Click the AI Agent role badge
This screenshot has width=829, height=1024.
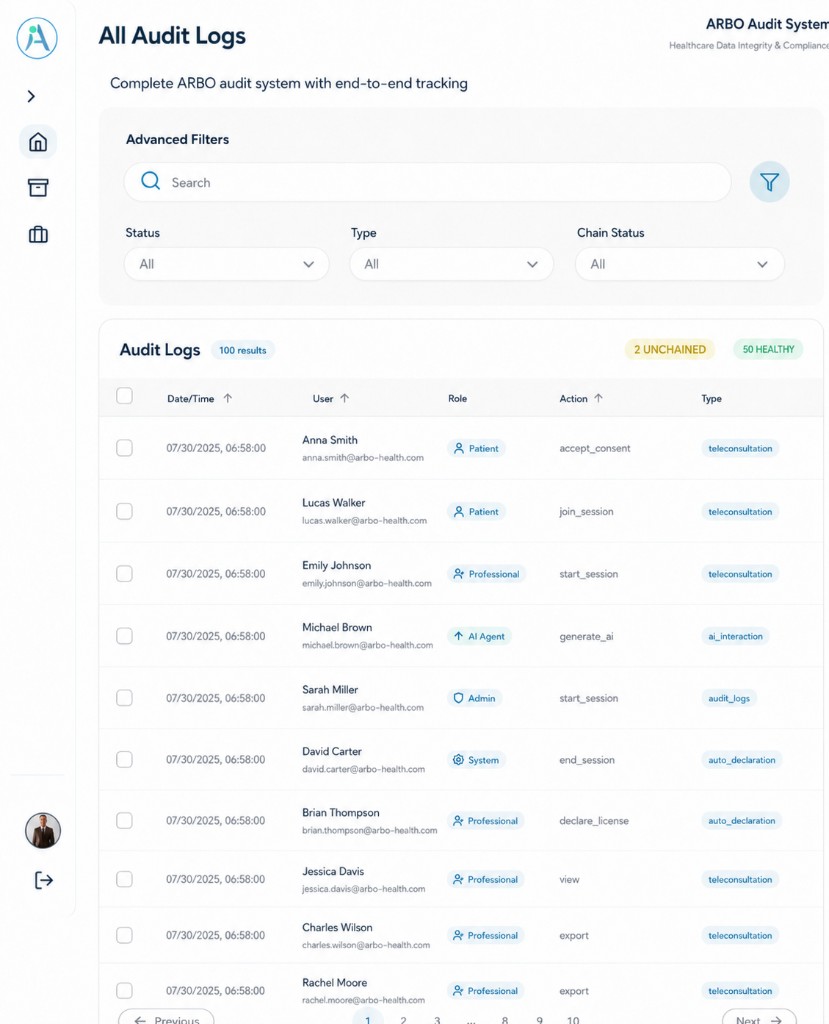[x=480, y=636]
